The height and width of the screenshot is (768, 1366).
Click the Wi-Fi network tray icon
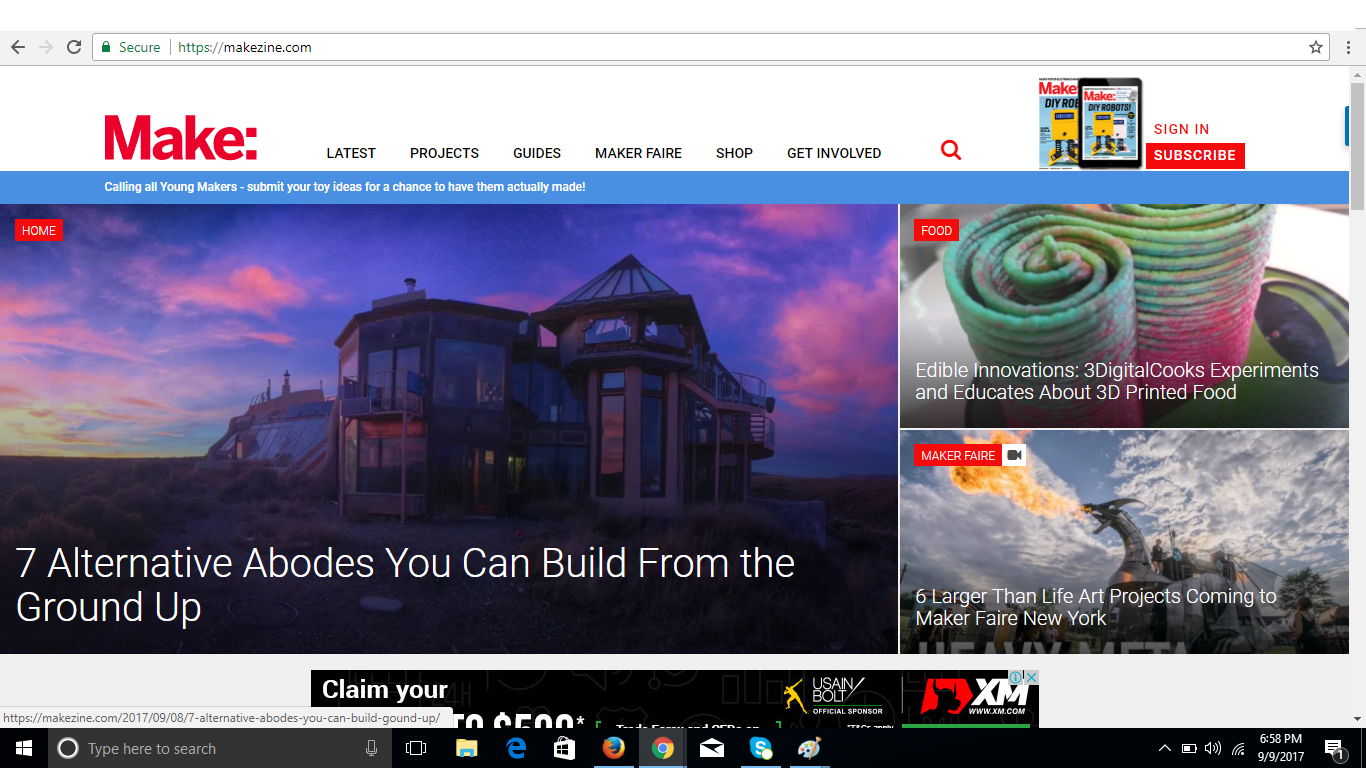pos(1238,748)
